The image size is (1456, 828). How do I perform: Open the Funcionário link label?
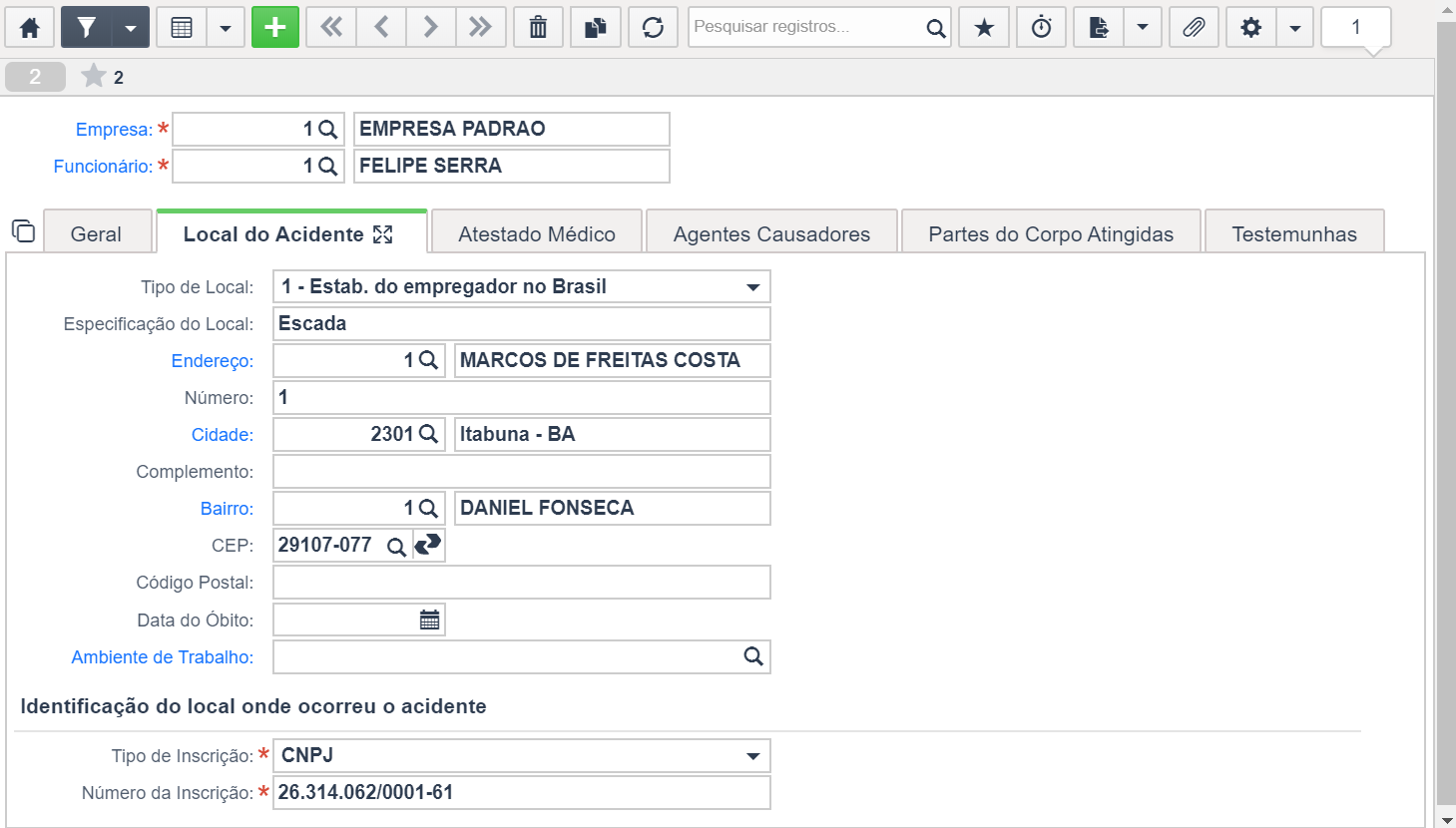point(103,167)
